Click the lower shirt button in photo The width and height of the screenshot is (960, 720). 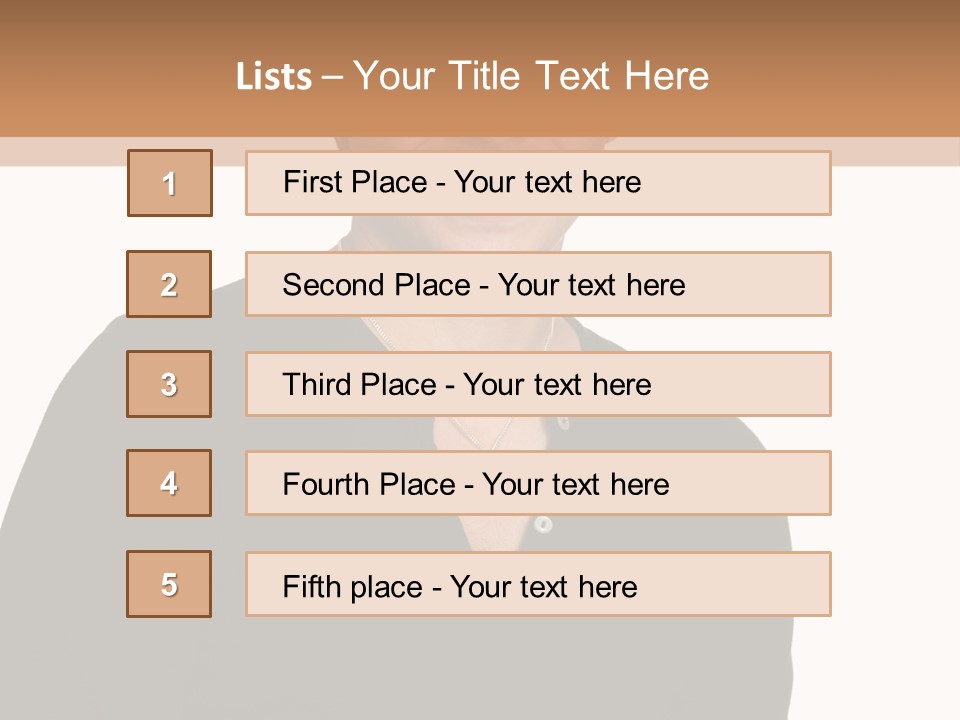[543, 524]
